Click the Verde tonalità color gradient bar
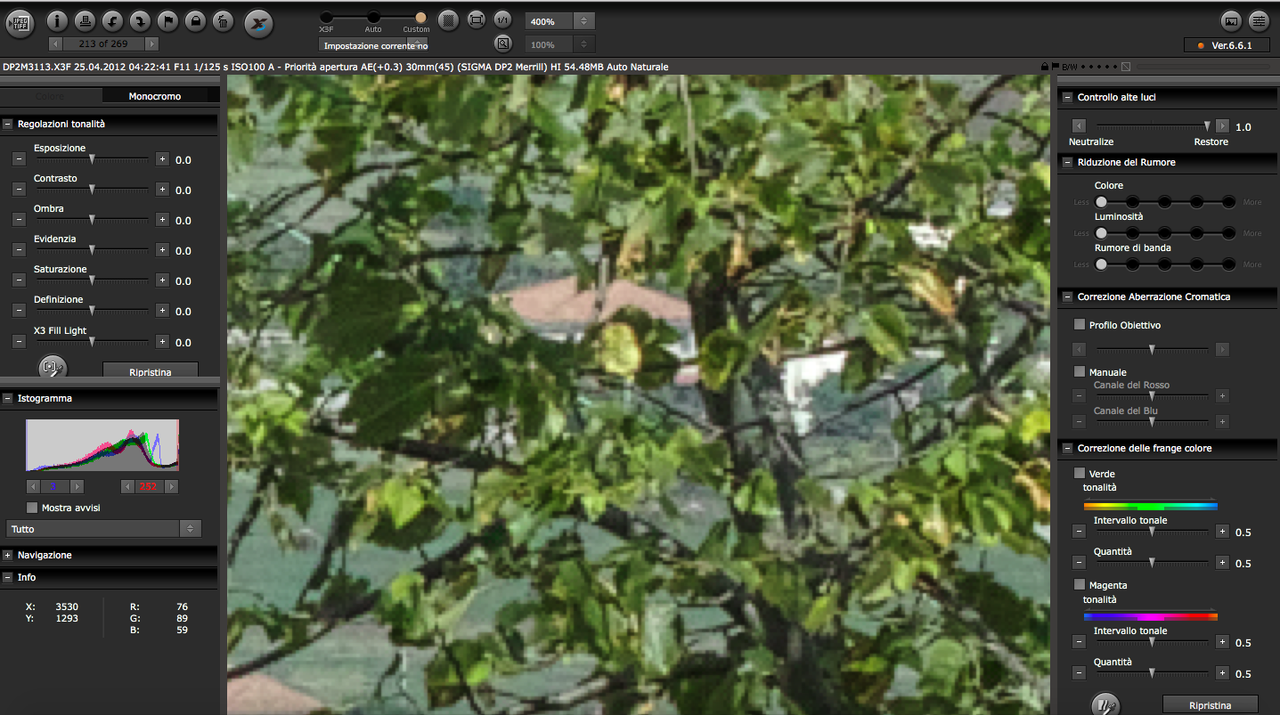Viewport: 1280px width, 715px height. pos(1150,506)
